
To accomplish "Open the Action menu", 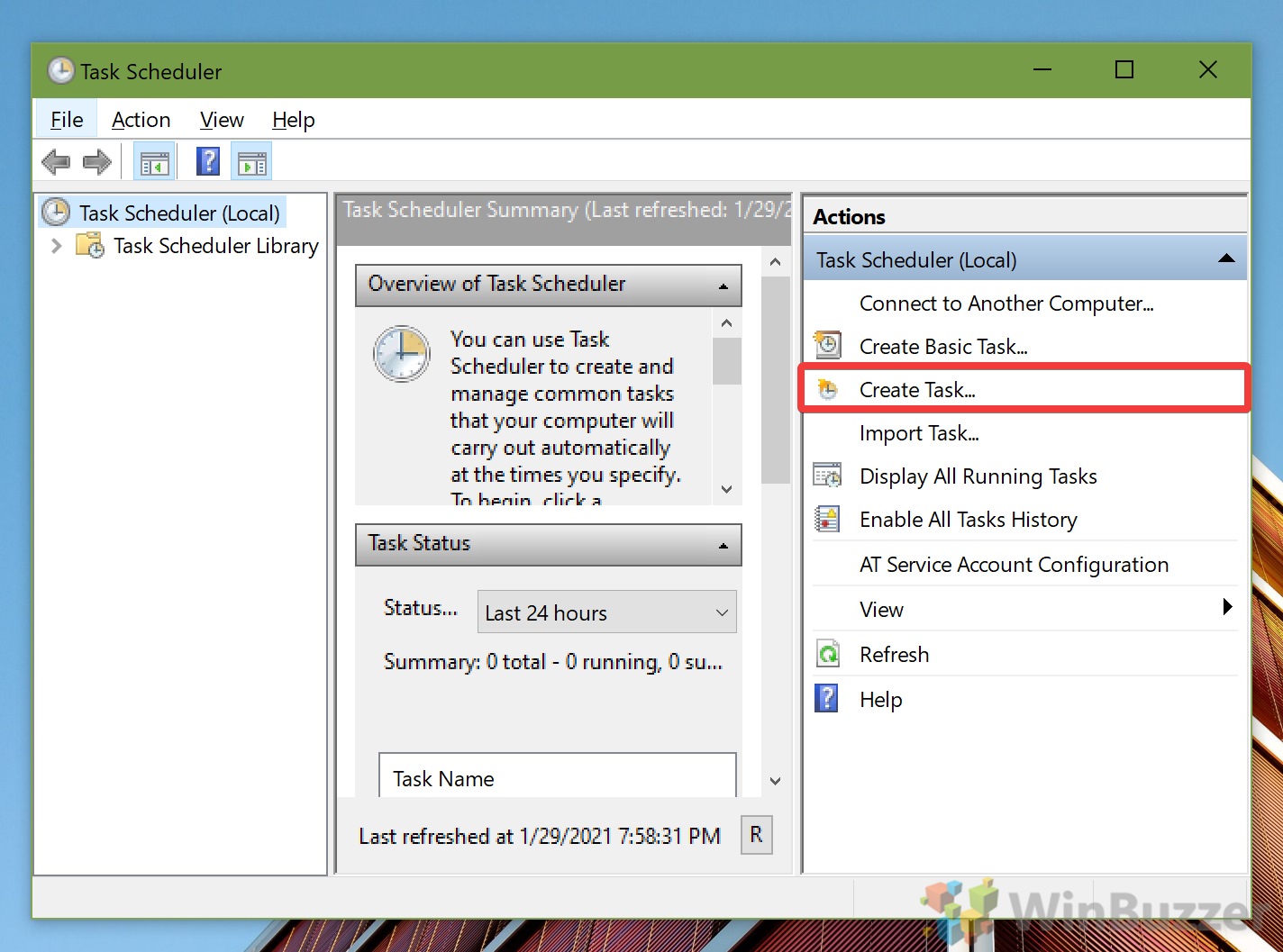I will (141, 119).
